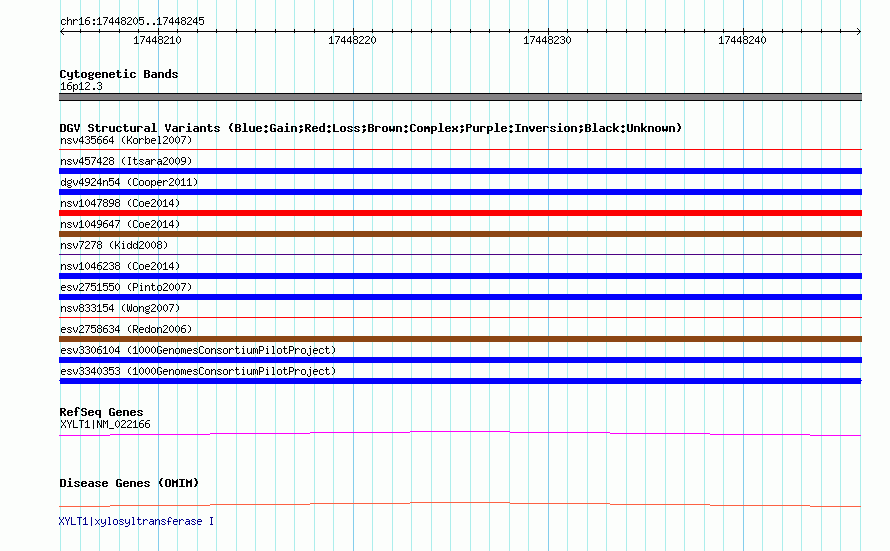Click ruler position 17448230
Screen dimensions: 890x551
tap(547, 40)
